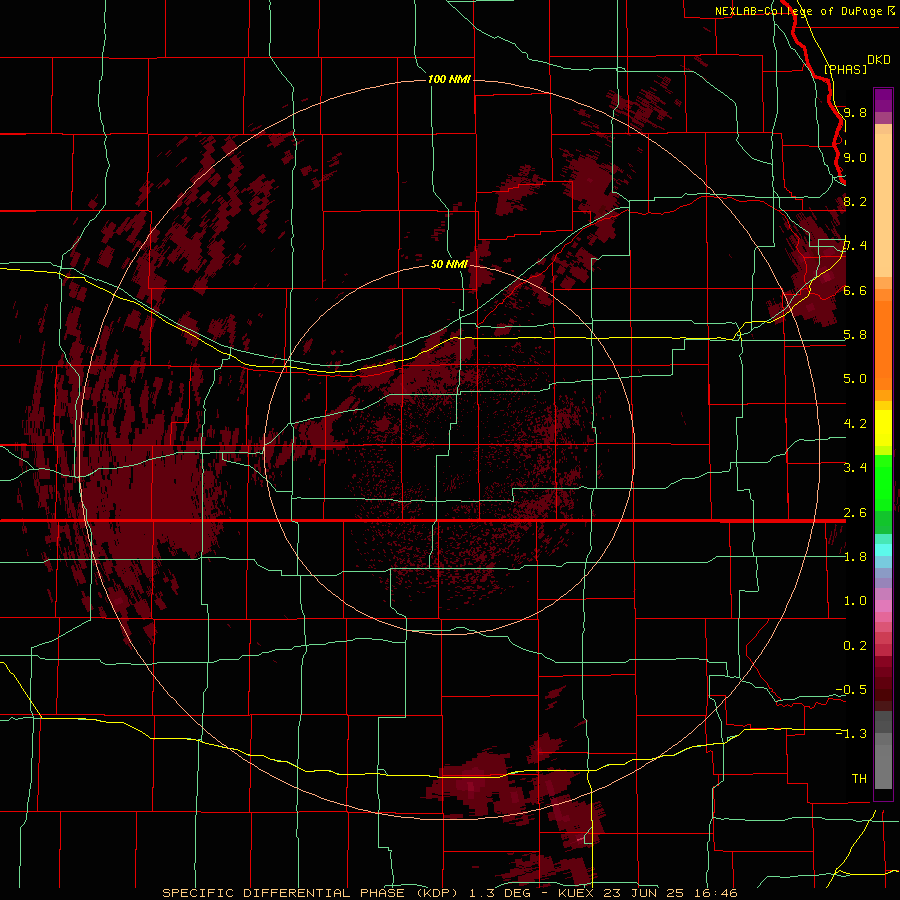Click the 50 NMI range ring label

449,264
